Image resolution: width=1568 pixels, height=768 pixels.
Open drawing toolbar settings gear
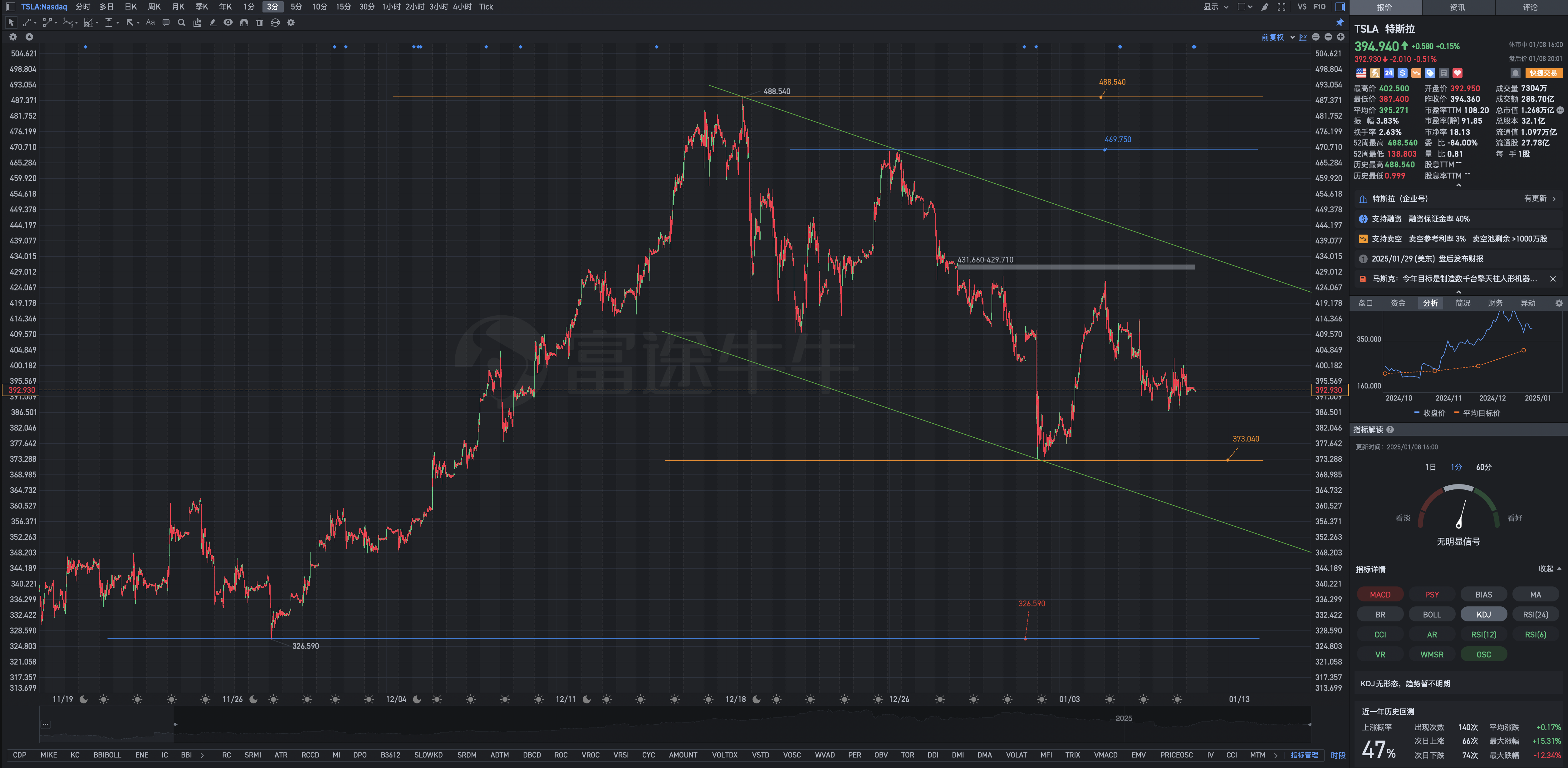[291, 22]
